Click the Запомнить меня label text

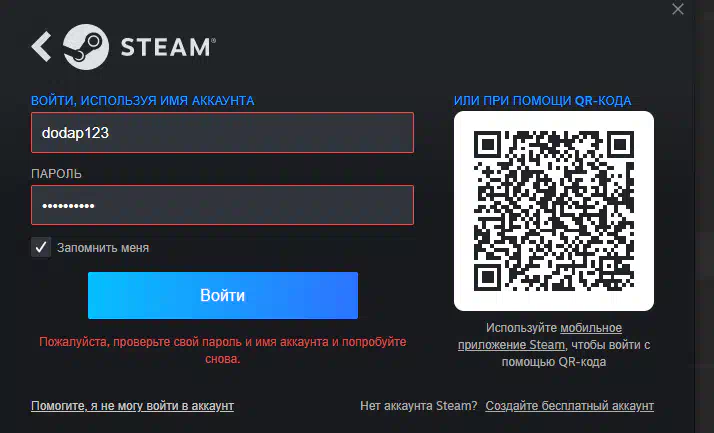(x=103, y=248)
